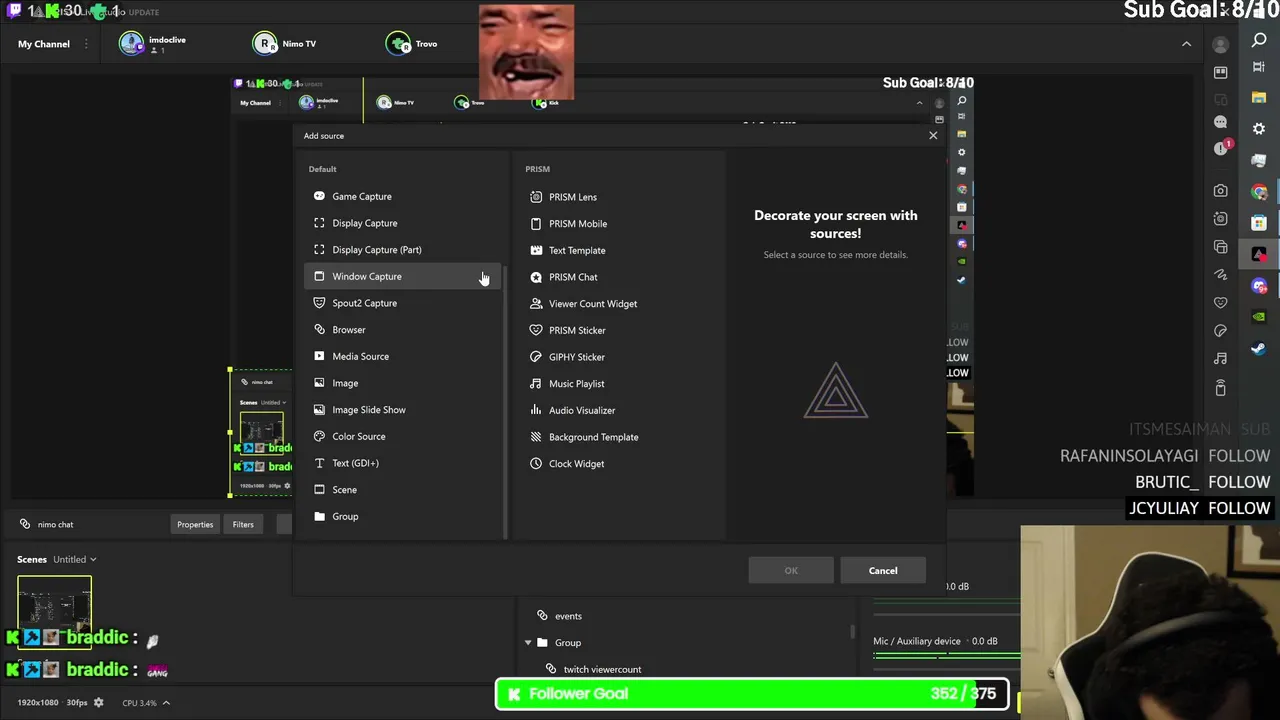This screenshot has width=1280, height=720.
Task: Open Discord from taskbar
Action: [1259, 286]
